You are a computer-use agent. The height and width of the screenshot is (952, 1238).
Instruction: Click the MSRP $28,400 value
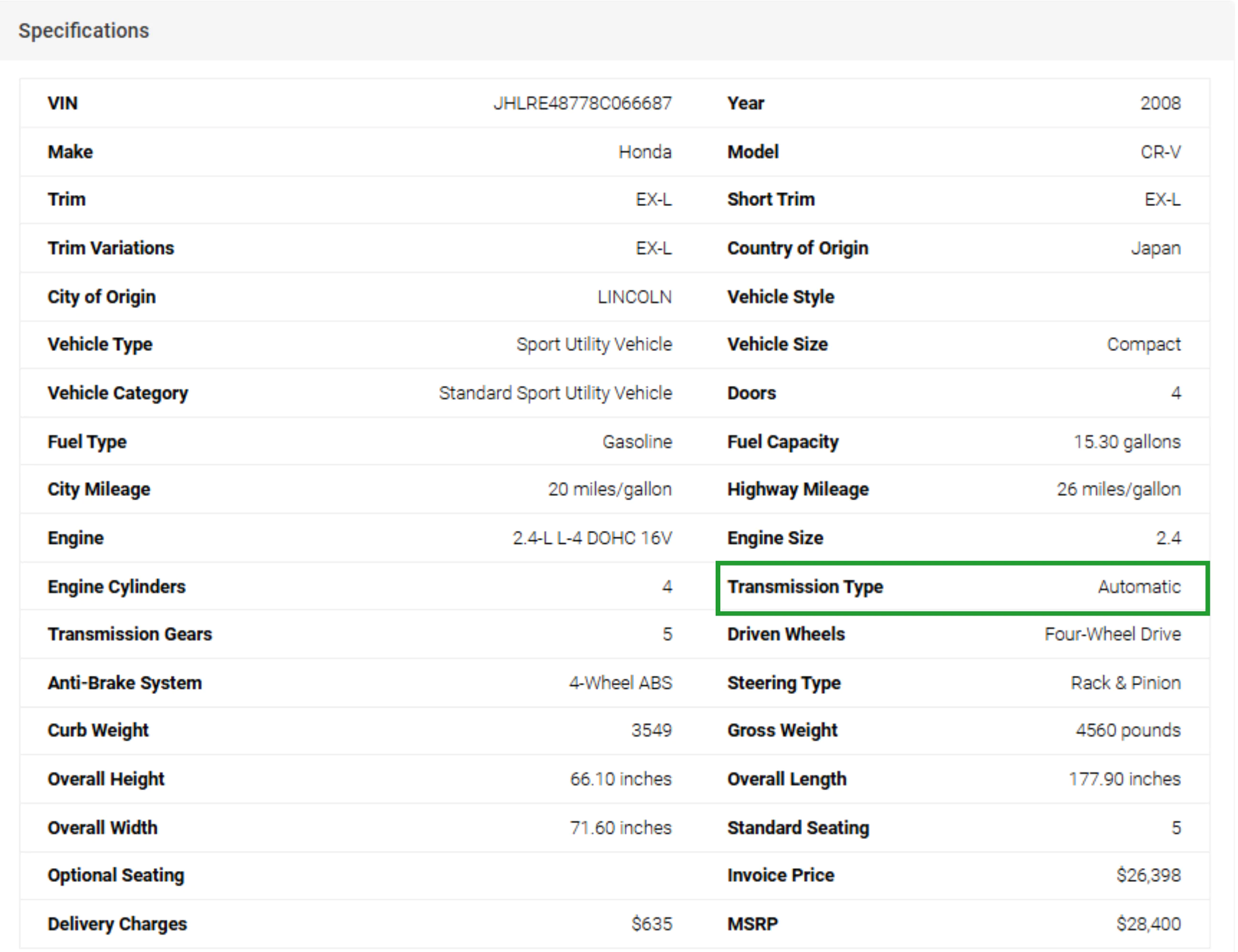[x=1151, y=923]
